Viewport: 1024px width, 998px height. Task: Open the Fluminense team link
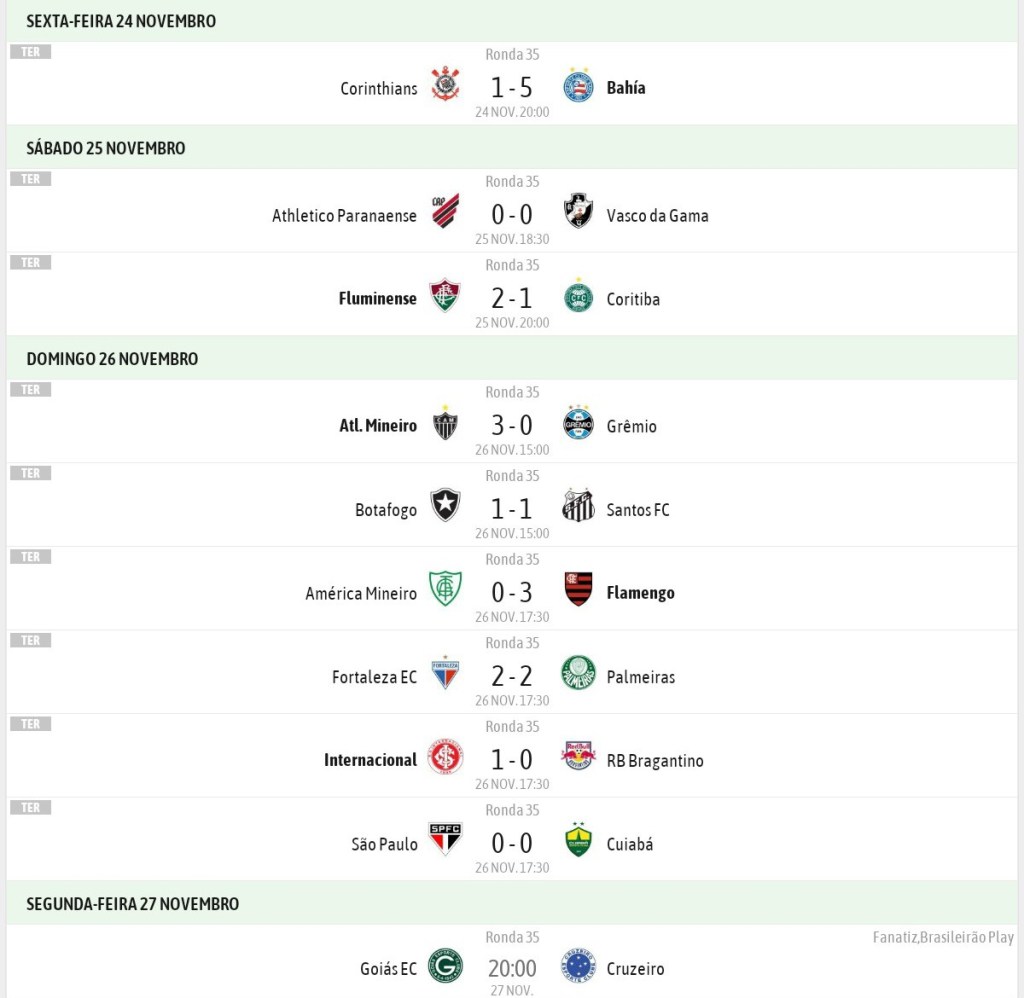coord(378,299)
